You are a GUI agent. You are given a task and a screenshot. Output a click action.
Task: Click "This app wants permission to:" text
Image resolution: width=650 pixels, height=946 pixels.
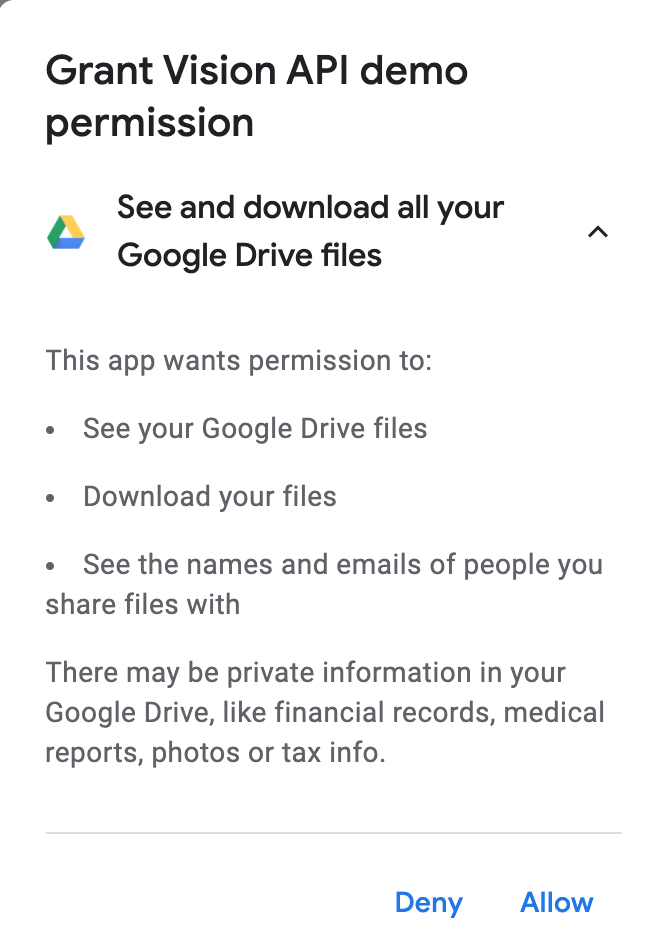tap(238, 360)
